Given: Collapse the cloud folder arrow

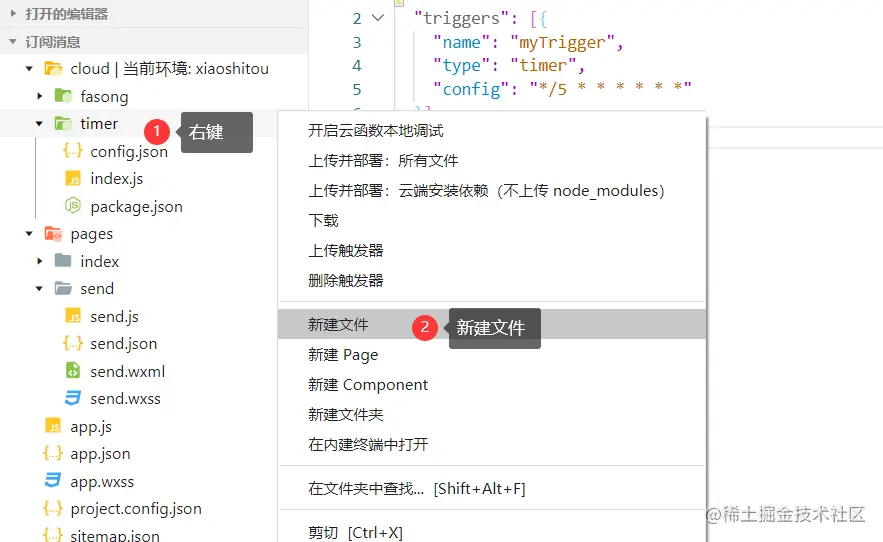Looking at the screenshot, I should (x=29, y=69).
